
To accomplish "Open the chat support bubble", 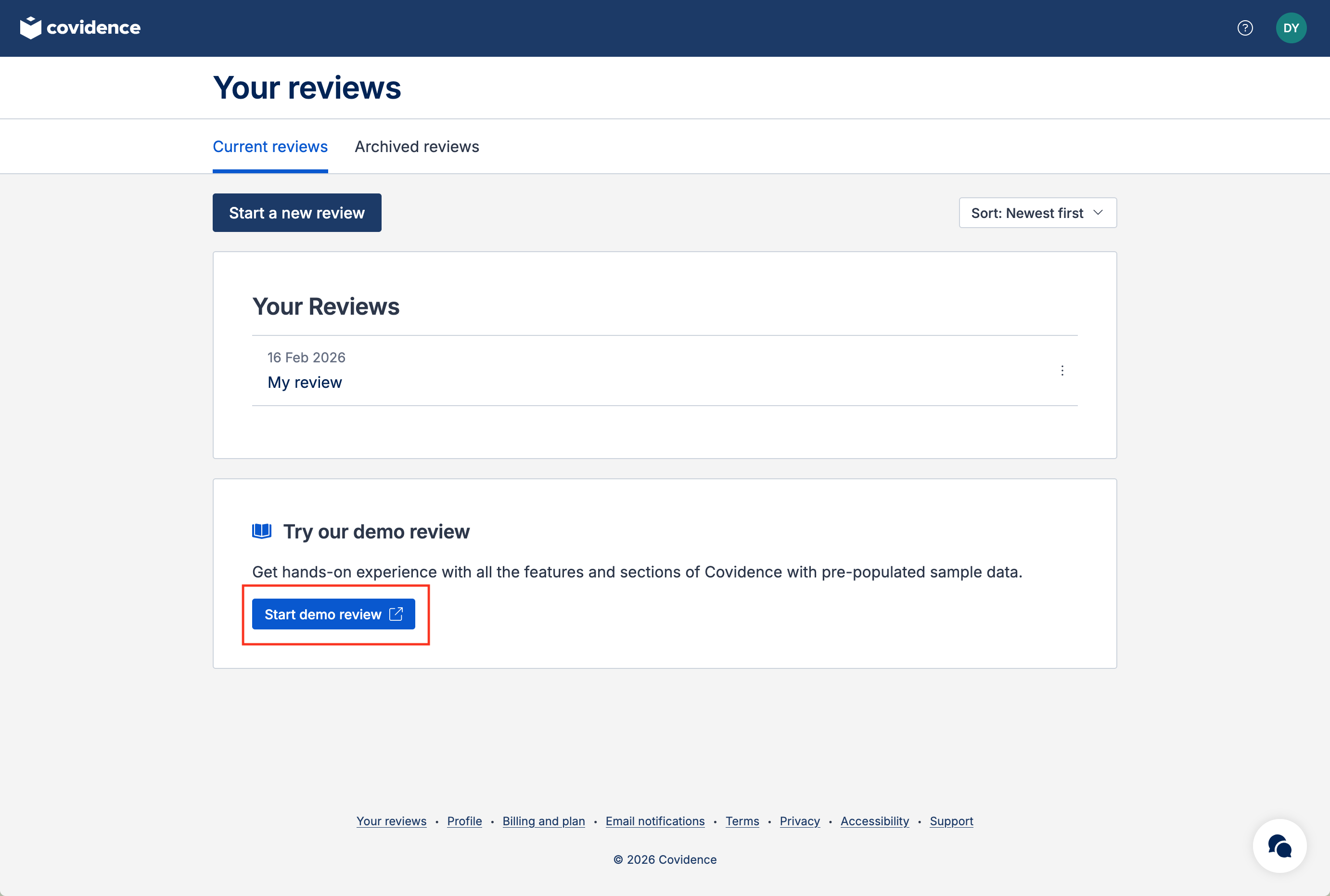I will [1279, 846].
